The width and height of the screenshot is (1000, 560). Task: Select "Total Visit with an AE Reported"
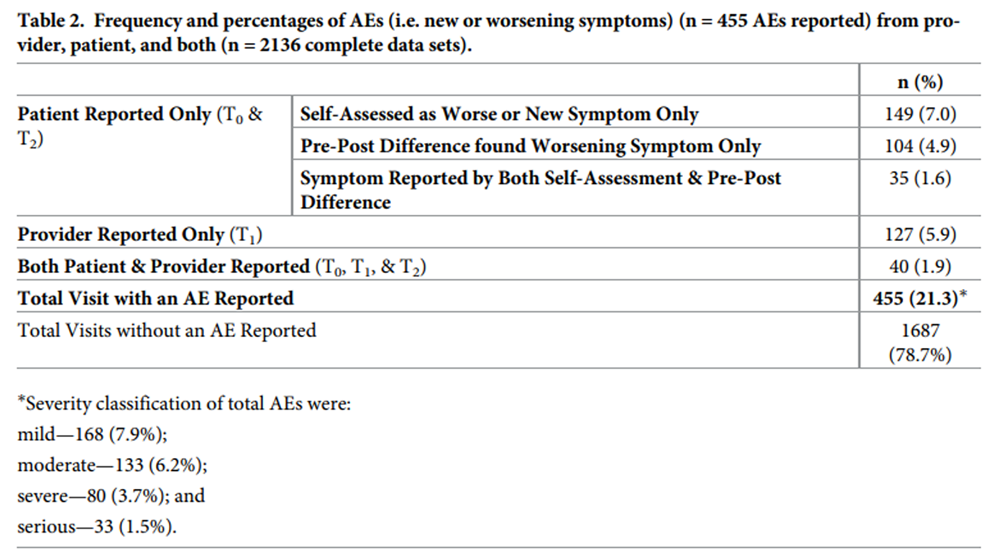[156, 297]
